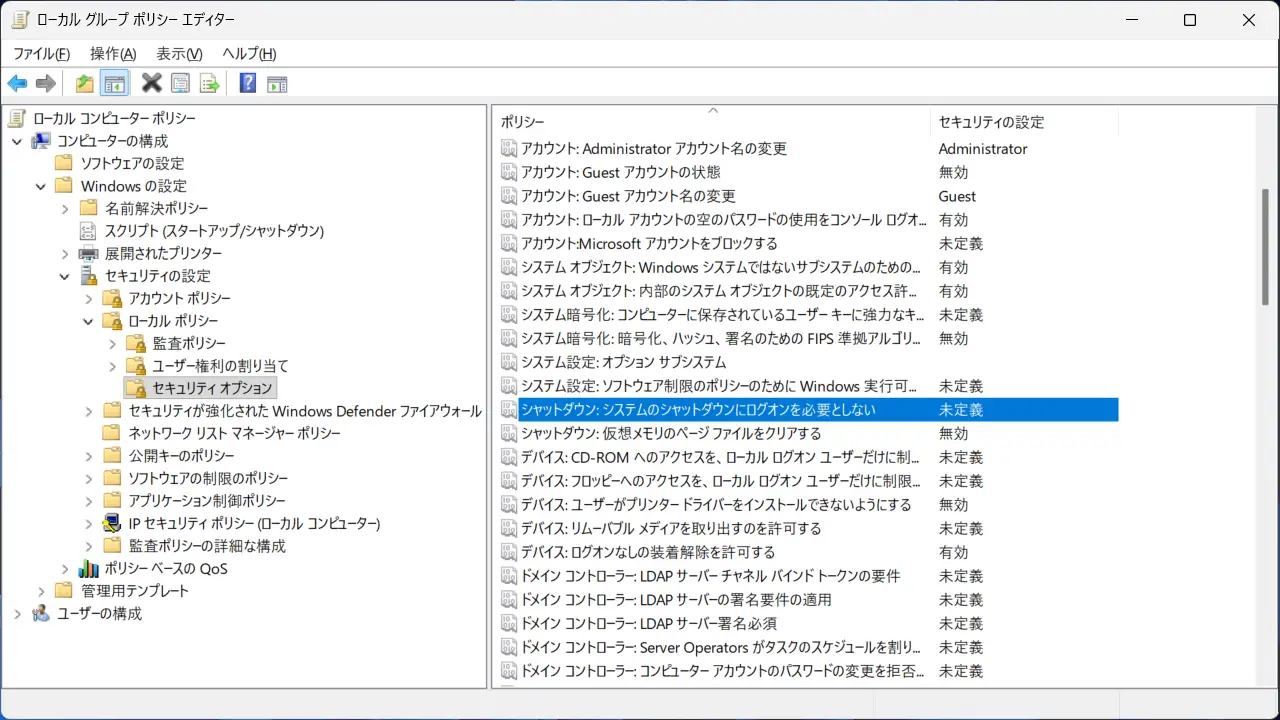Collapse the Windows の設定 node
Viewport: 1280px width, 720px height.
pos(41,186)
